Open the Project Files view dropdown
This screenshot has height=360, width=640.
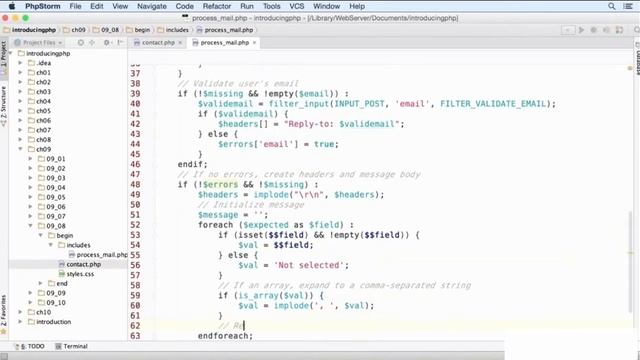pyautogui.click(x=38, y=42)
